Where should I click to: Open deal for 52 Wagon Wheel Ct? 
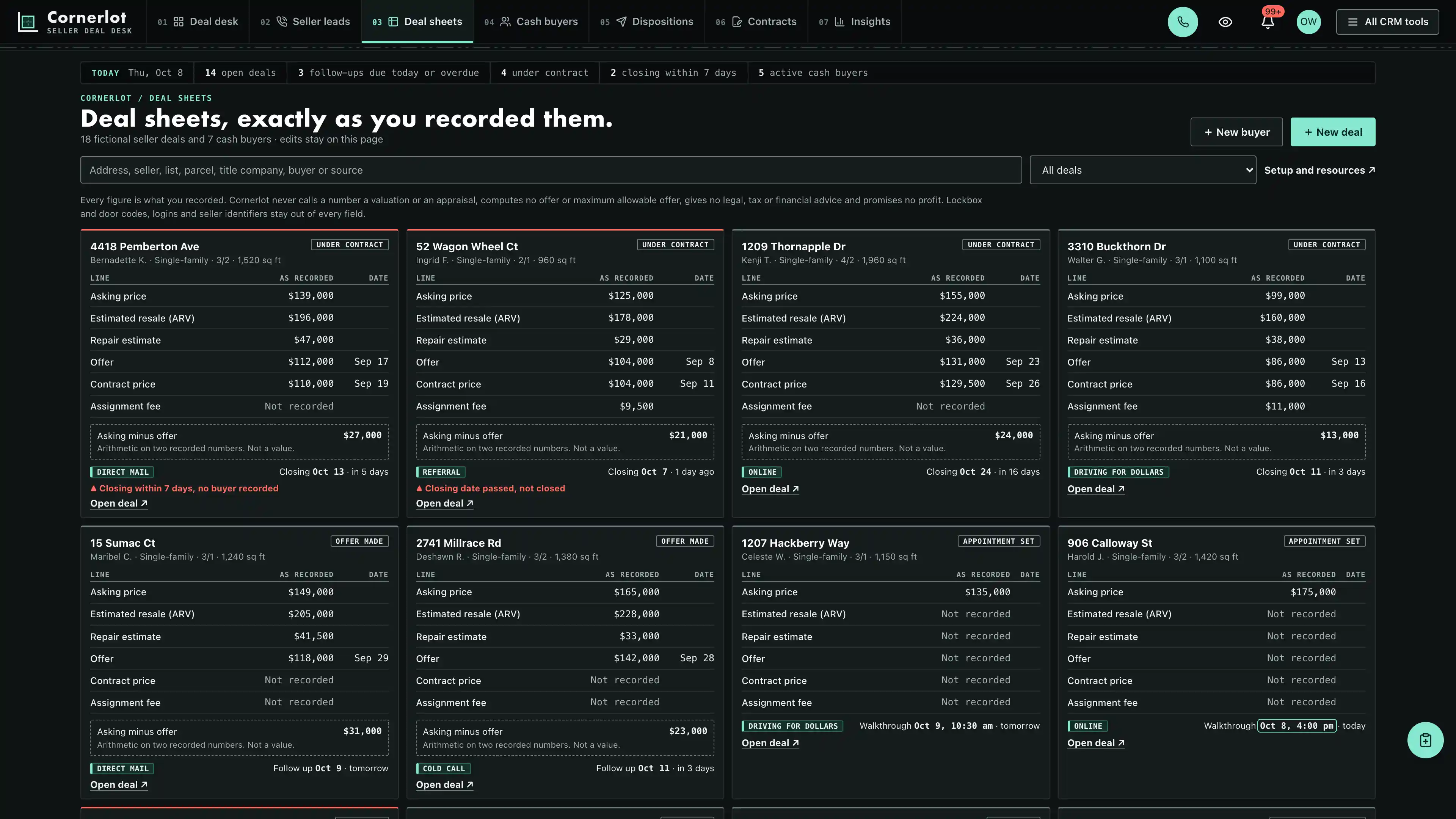(x=444, y=504)
